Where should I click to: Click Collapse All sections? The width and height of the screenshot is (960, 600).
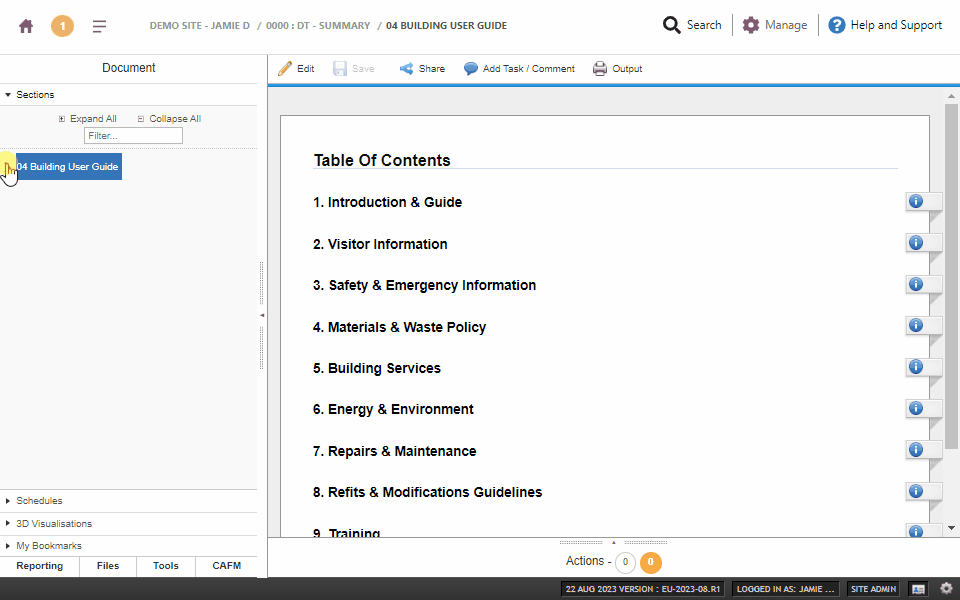click(x=169, y=119)
